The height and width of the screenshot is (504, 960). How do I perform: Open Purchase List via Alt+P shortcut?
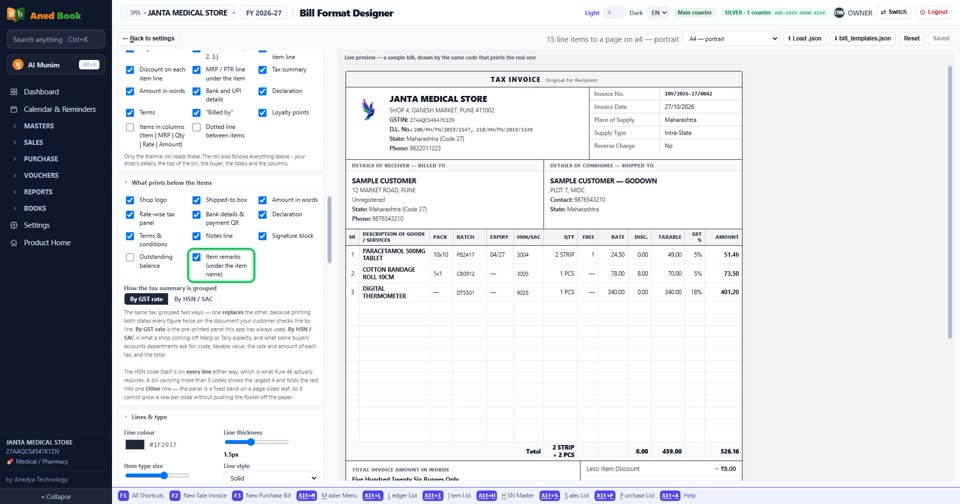point(624,495)
